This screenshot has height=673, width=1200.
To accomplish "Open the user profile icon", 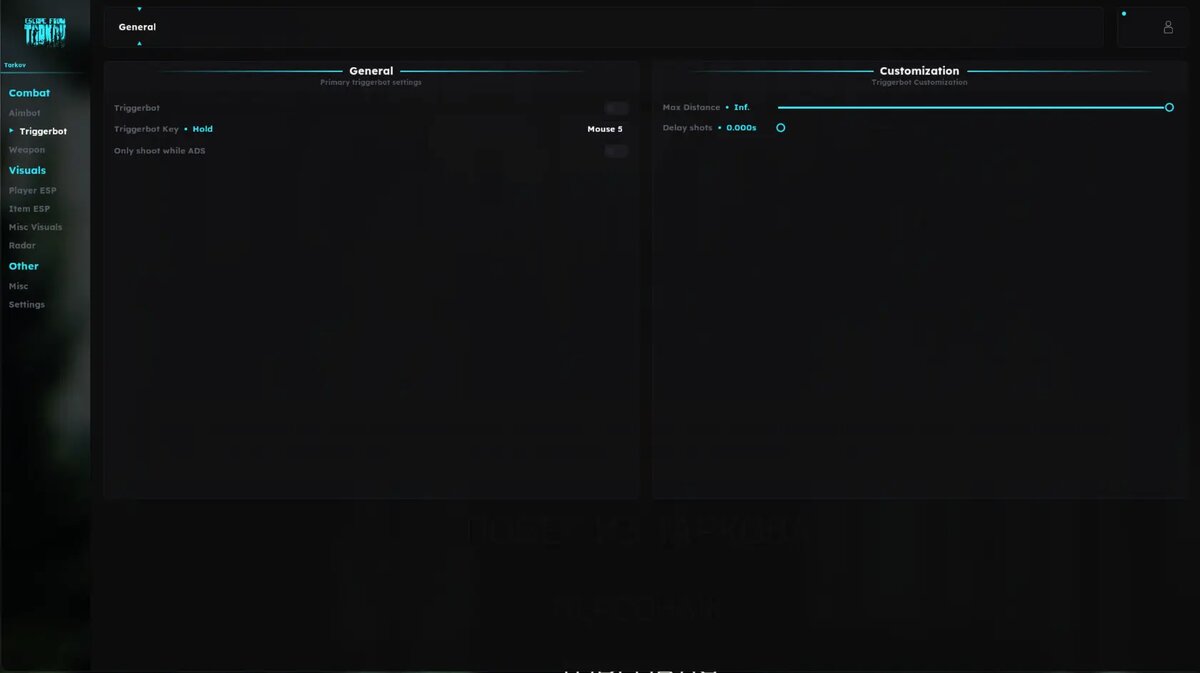I will 1168,28.
